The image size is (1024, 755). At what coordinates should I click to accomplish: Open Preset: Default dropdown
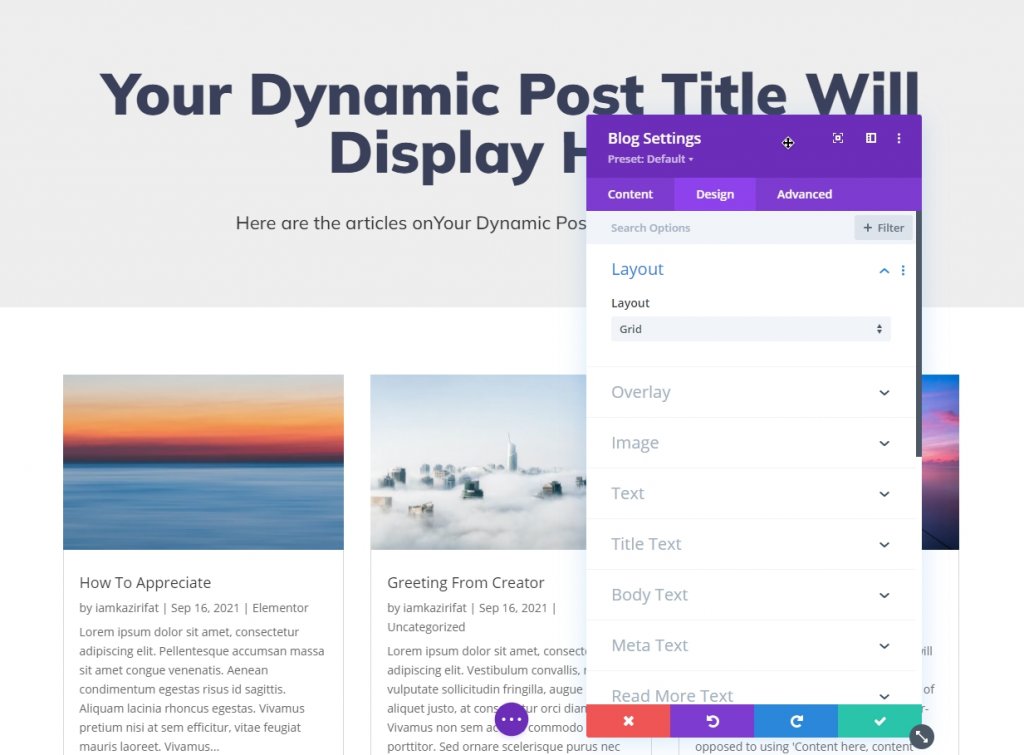coord(650,159)
